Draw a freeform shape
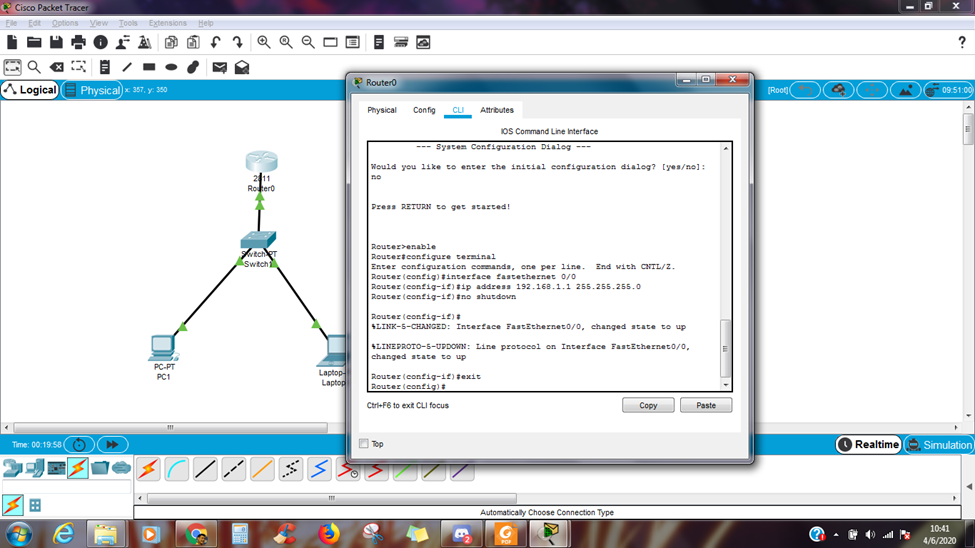The image size is (975, 548). [193, 67]
